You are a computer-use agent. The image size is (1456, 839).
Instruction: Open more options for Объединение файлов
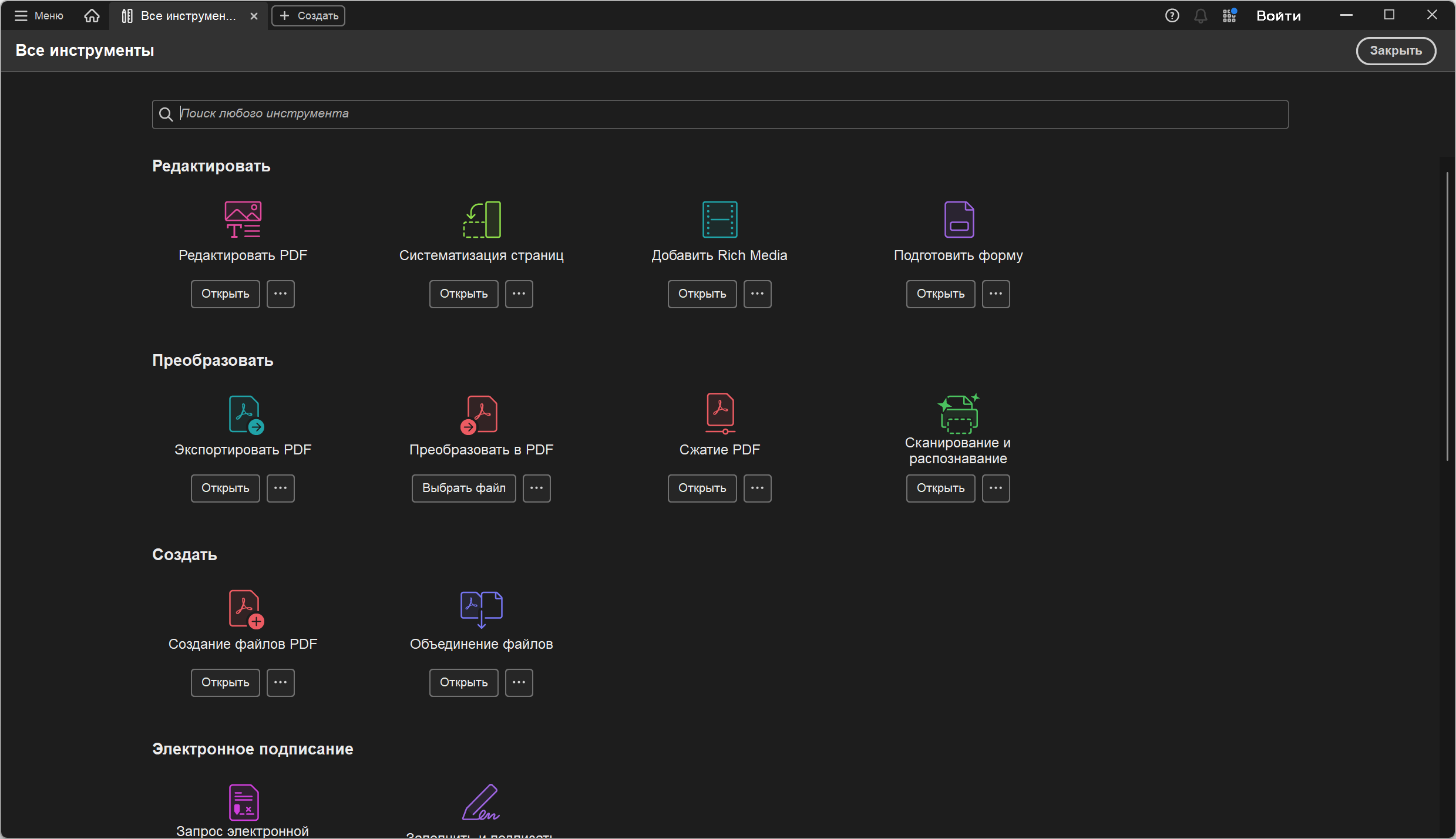519,682
